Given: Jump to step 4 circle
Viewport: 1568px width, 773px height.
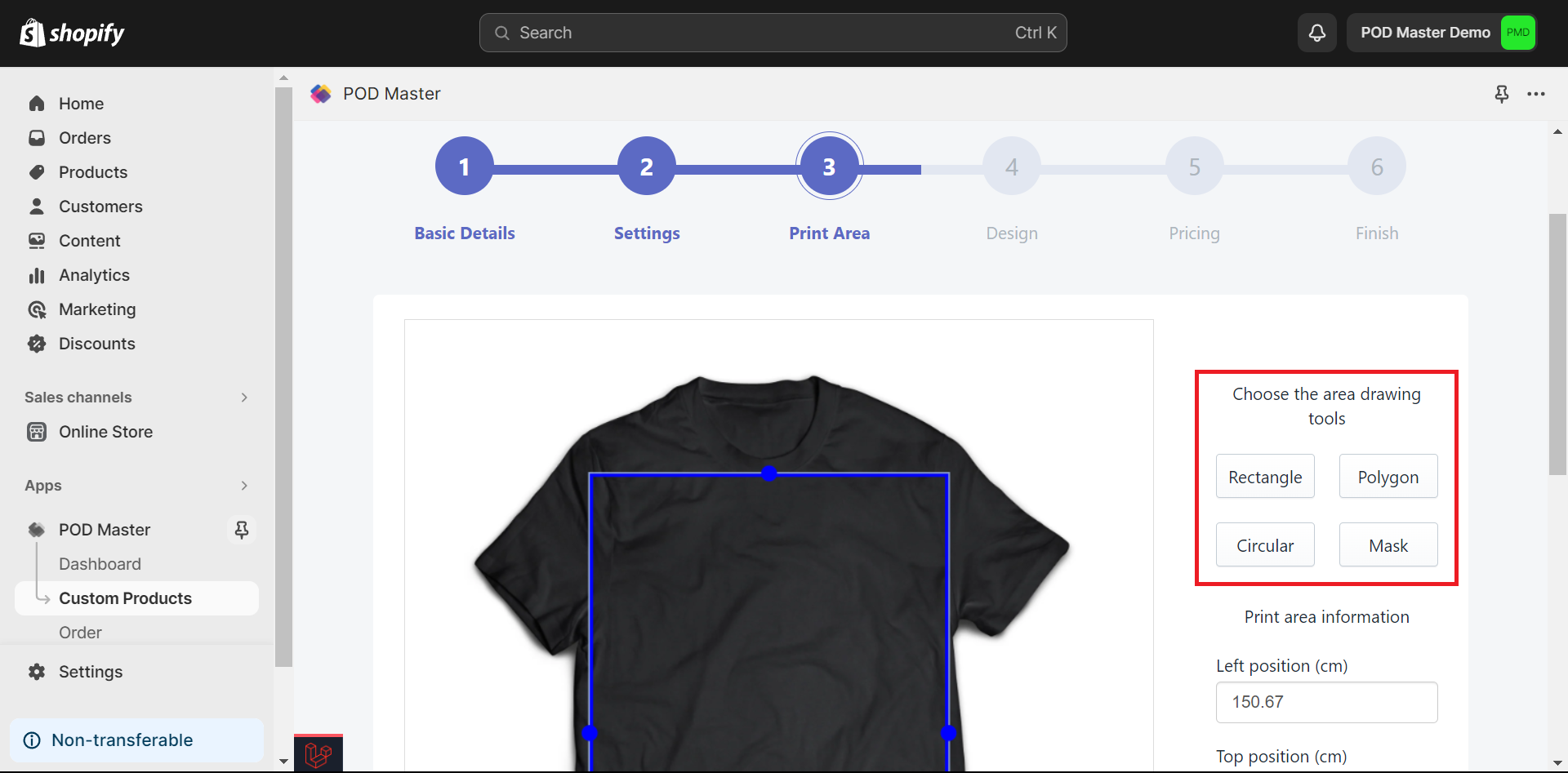Looking at the screenshot, I should (x=1012, y=167).
